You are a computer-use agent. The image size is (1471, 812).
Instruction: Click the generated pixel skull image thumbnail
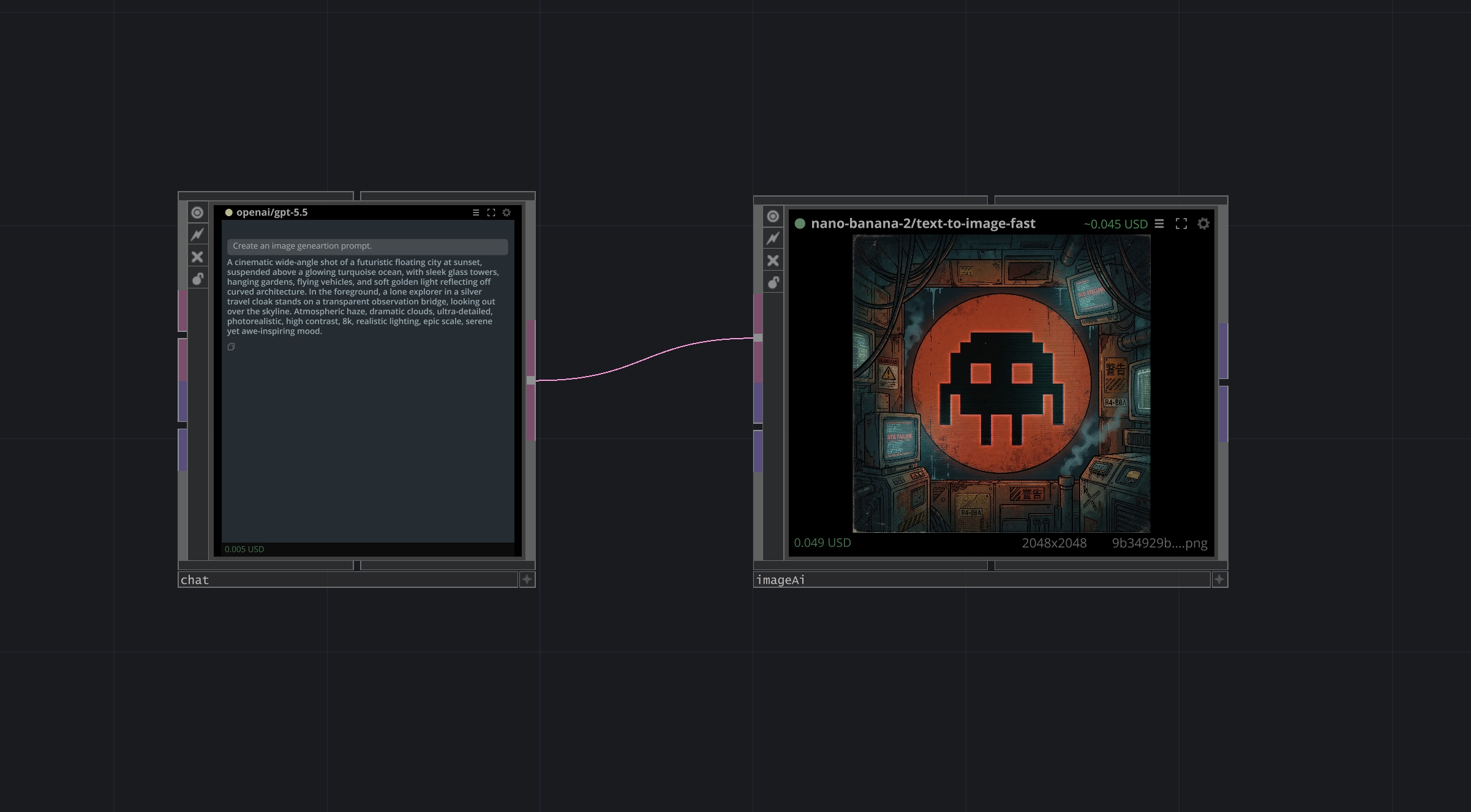[x=1001, y=384]
